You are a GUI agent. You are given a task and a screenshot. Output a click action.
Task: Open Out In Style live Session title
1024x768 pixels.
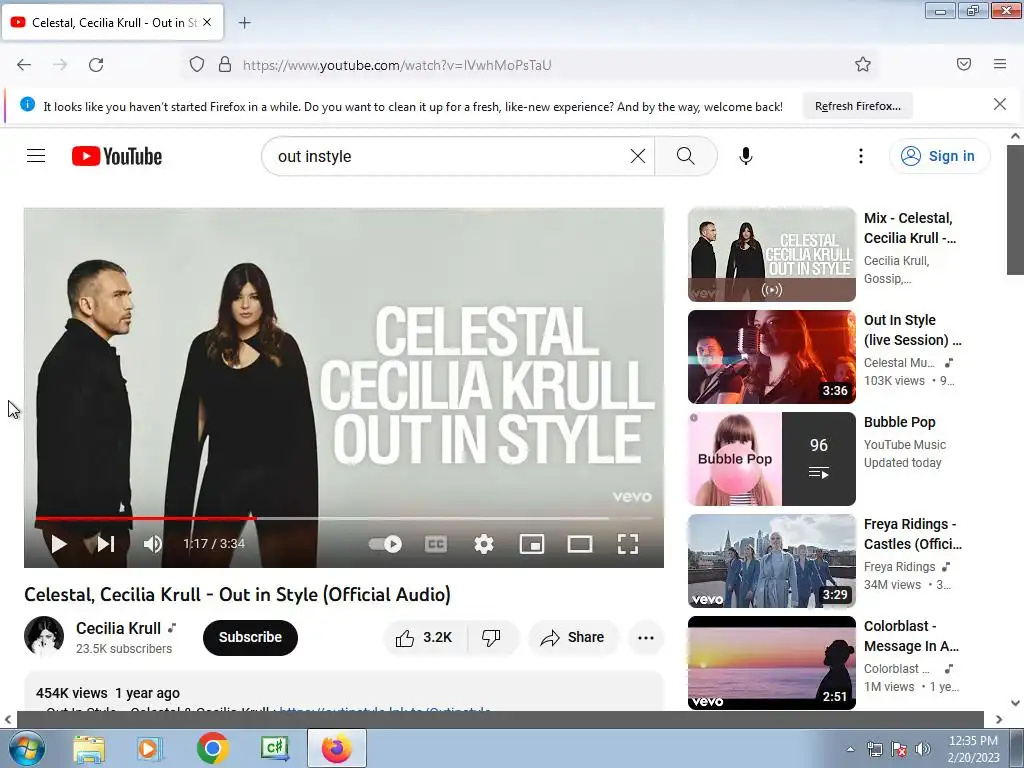pyautogui.click(x=912, y=330)
